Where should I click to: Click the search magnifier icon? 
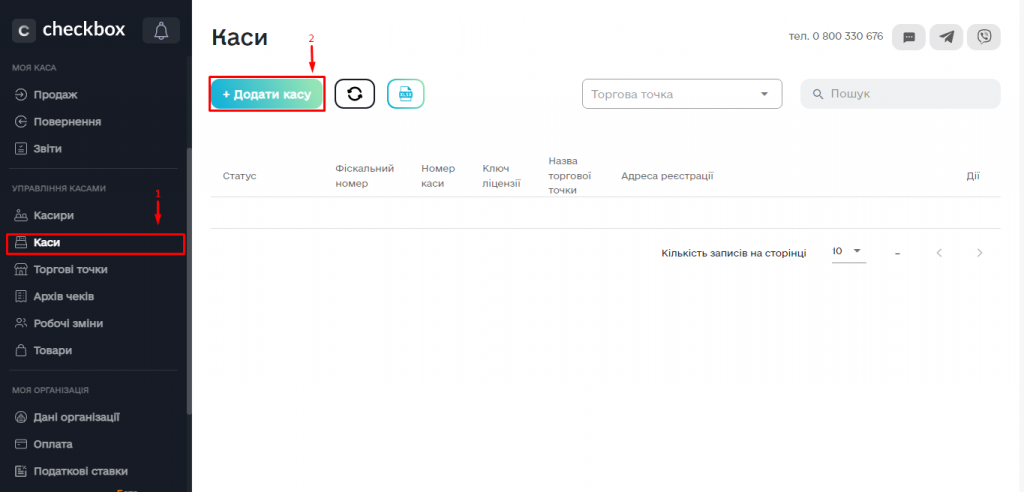point(818,94)
